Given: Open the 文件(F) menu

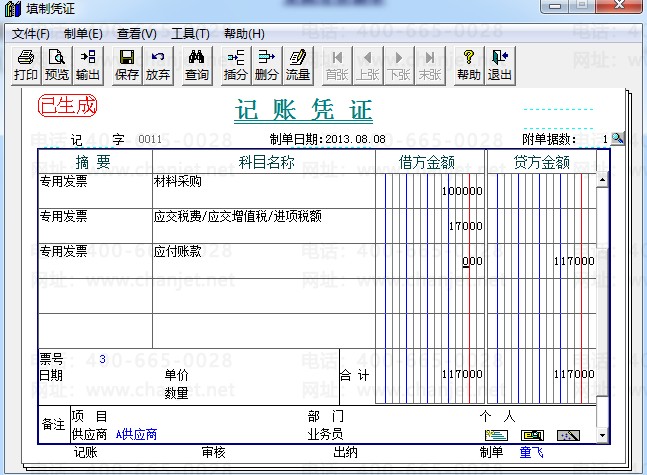Looking at the screenshot, I should click(x=31, y=34).
